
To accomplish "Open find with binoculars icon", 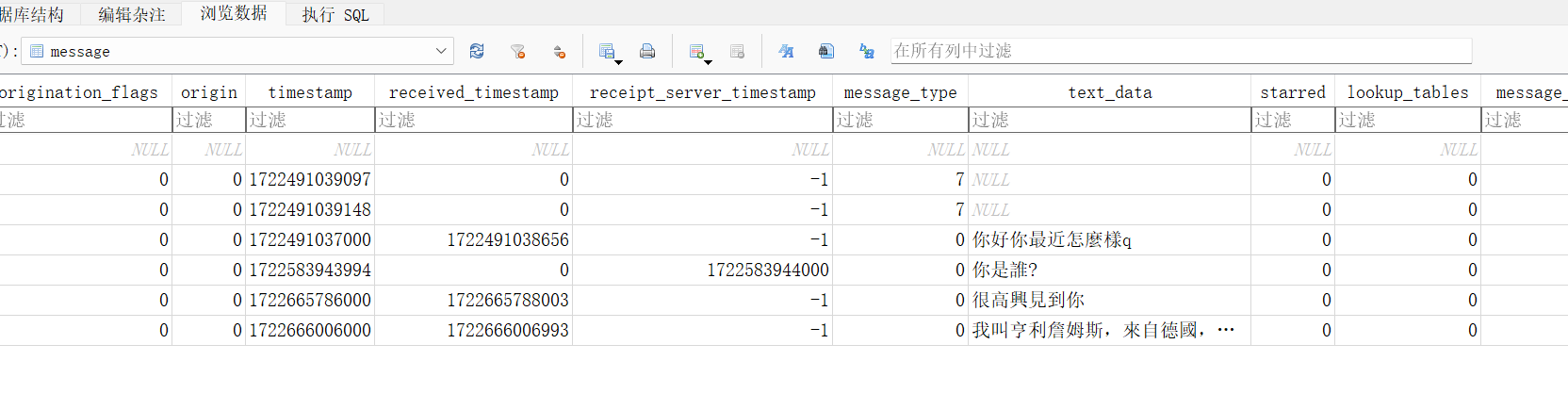I will (826, 51).
